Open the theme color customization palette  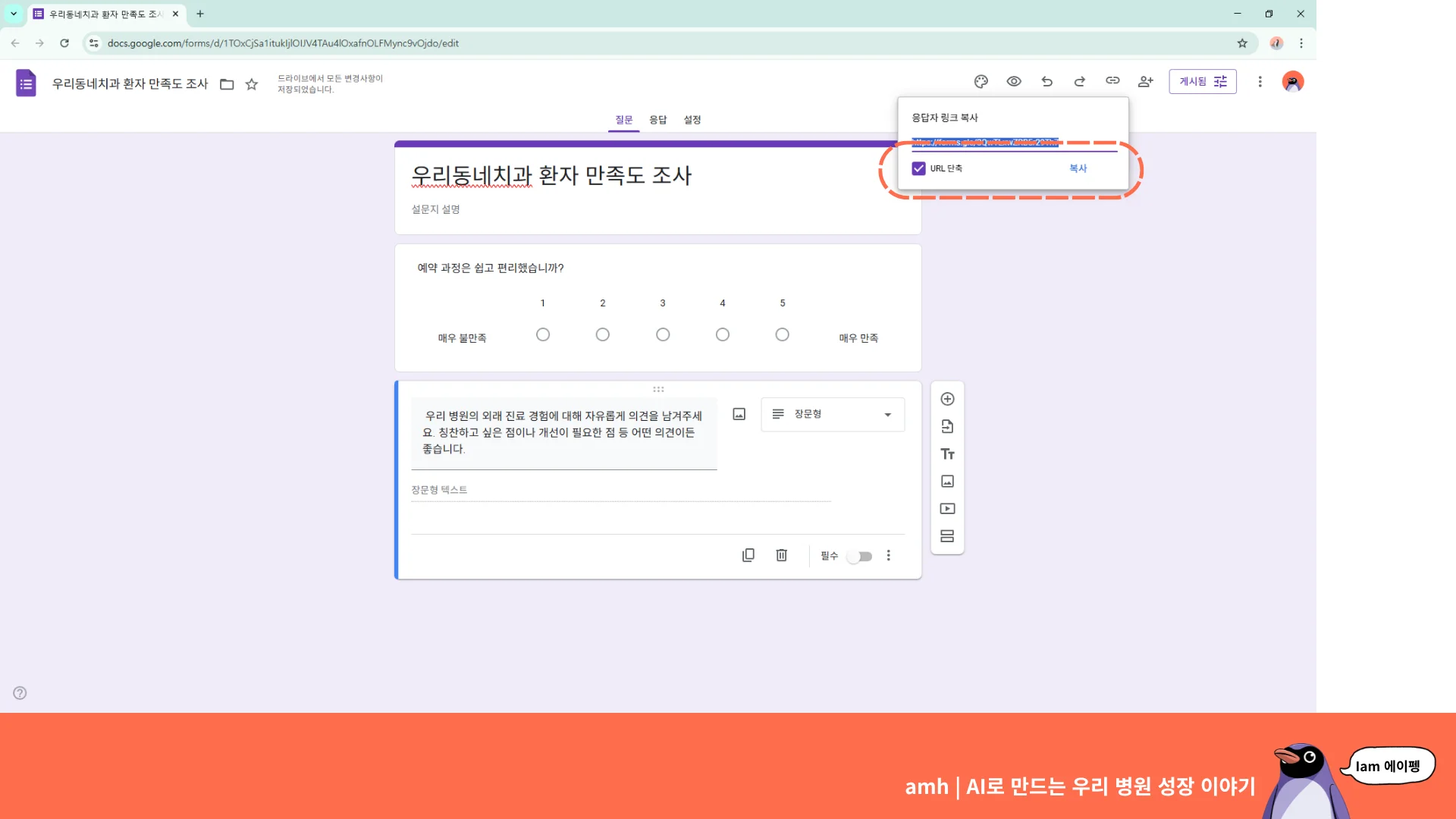pyautogui.click(x=981, y=81)
